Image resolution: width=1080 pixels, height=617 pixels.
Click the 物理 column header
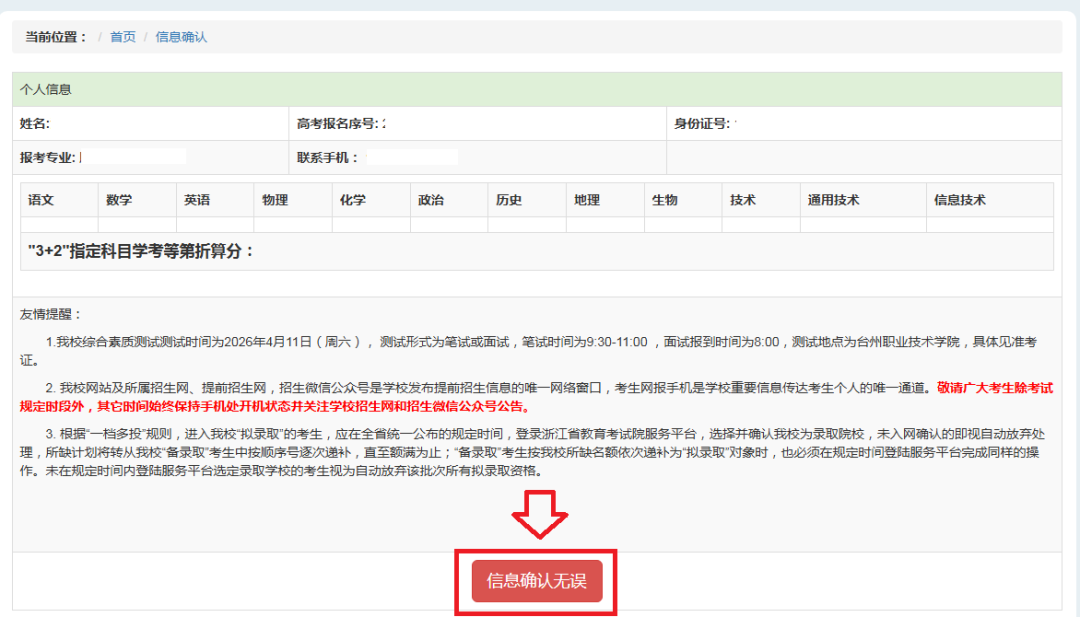coord(275,200)
